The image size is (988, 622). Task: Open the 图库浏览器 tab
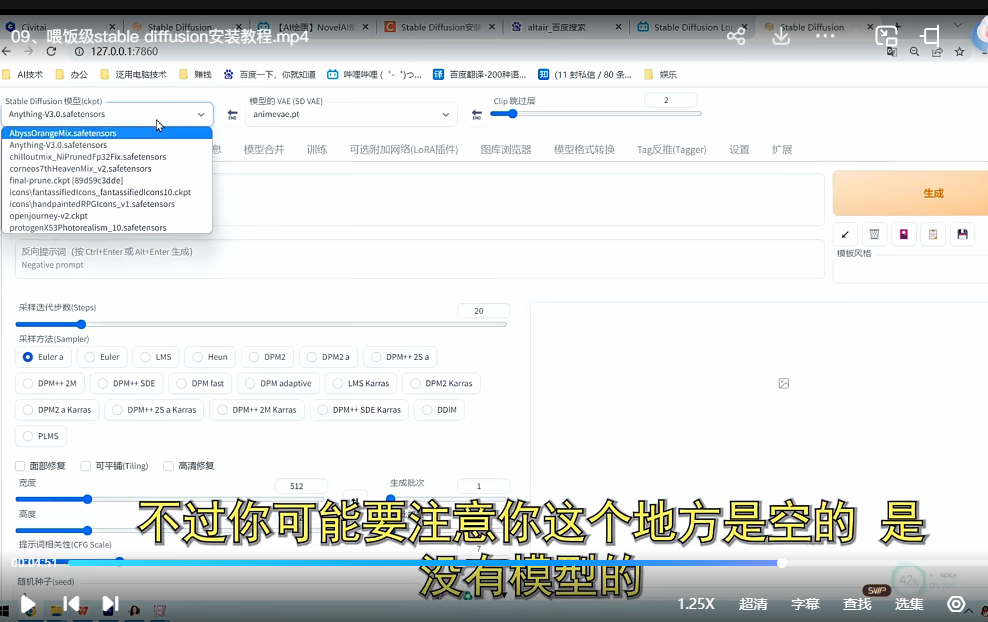(506, 149)
